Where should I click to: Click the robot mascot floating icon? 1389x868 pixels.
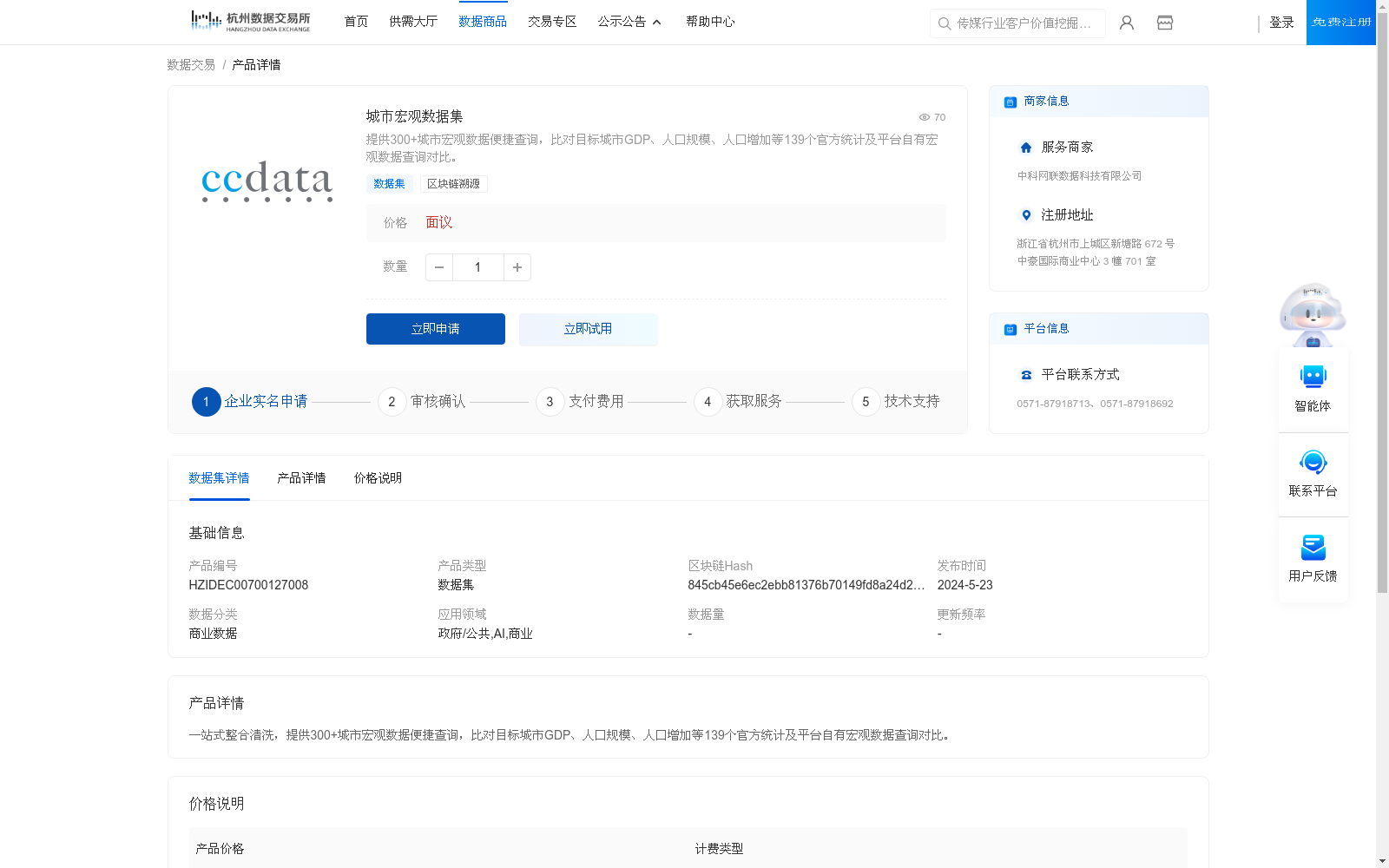[x=1313, y=315]
